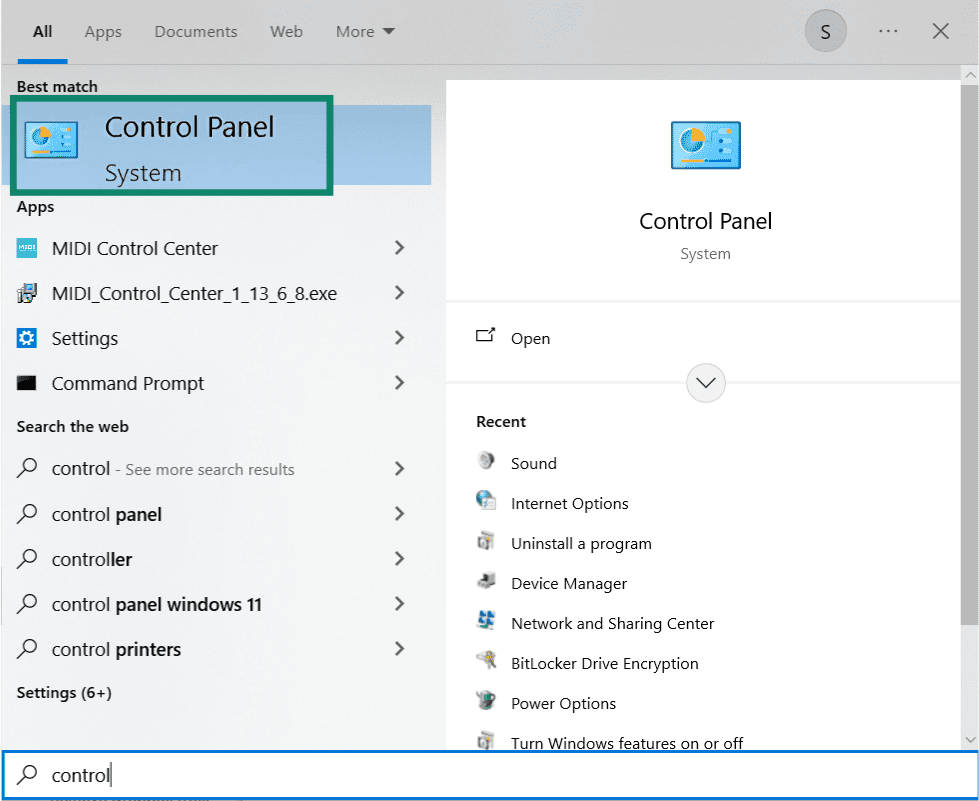Select Internet Options in Recent

pos(569,503)
